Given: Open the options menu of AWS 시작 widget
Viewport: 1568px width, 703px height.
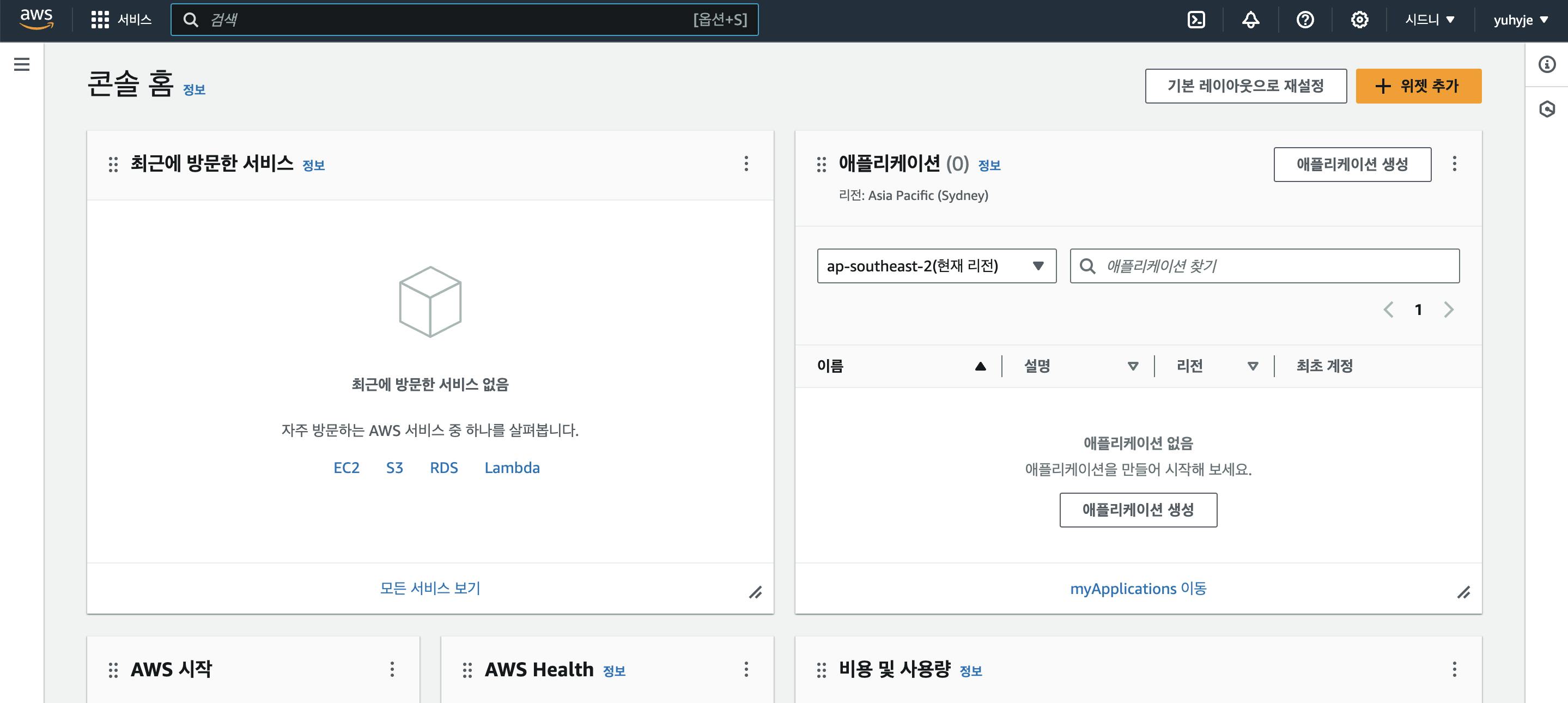Looking at the screenshot, I should click(392, 670).
